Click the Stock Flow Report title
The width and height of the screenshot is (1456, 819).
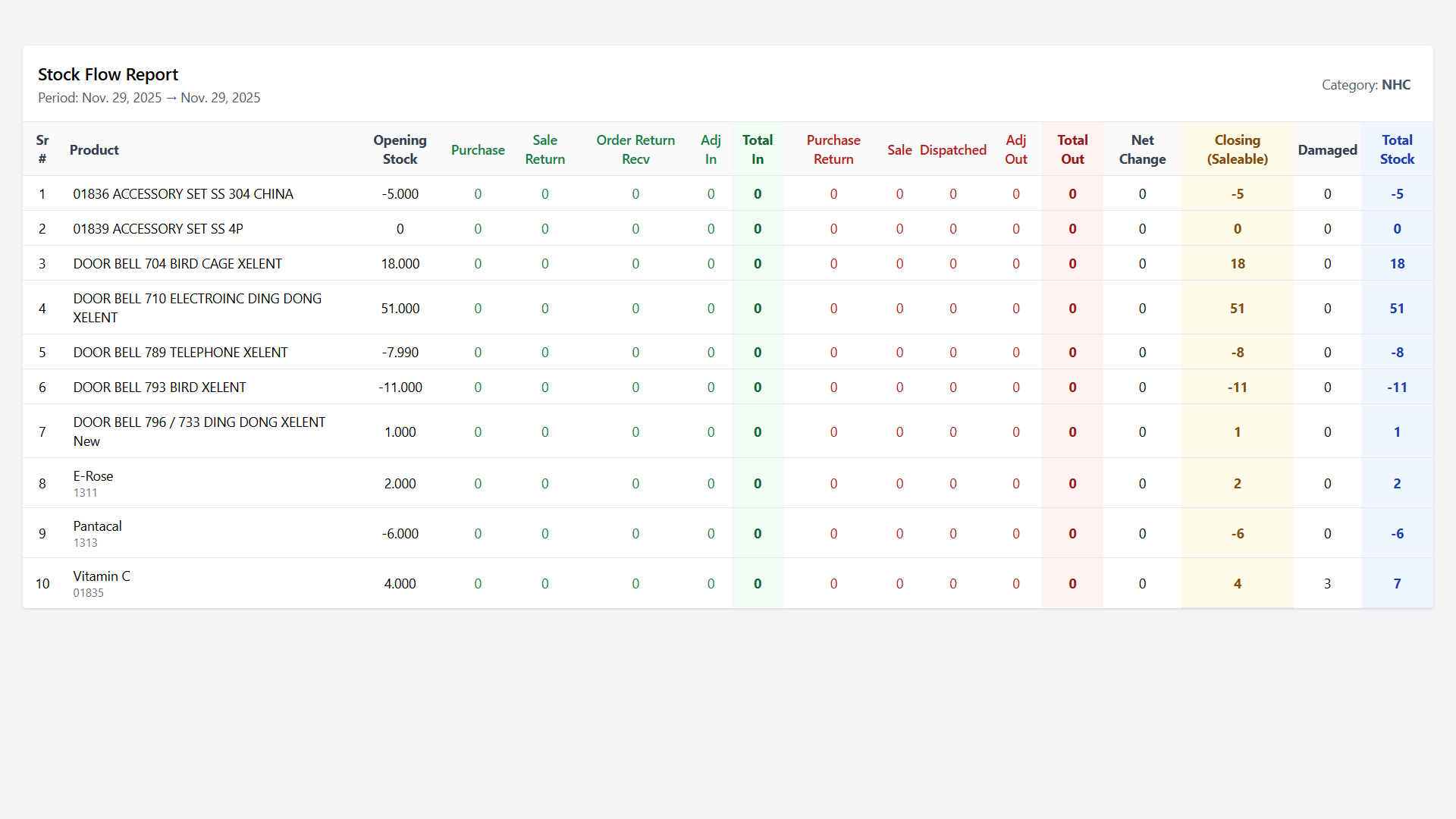(108, 74)
